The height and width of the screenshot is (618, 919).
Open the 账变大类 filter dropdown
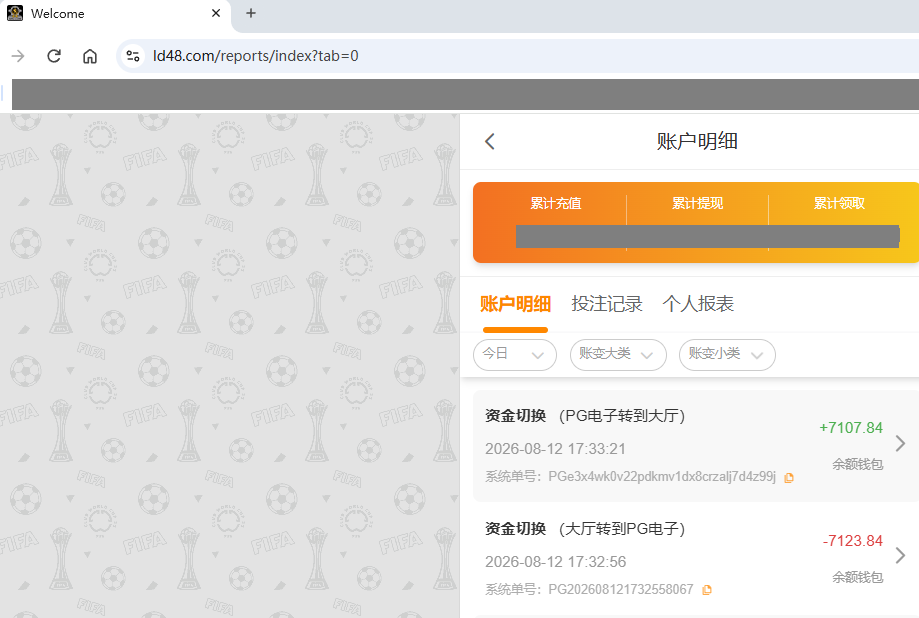618,355
